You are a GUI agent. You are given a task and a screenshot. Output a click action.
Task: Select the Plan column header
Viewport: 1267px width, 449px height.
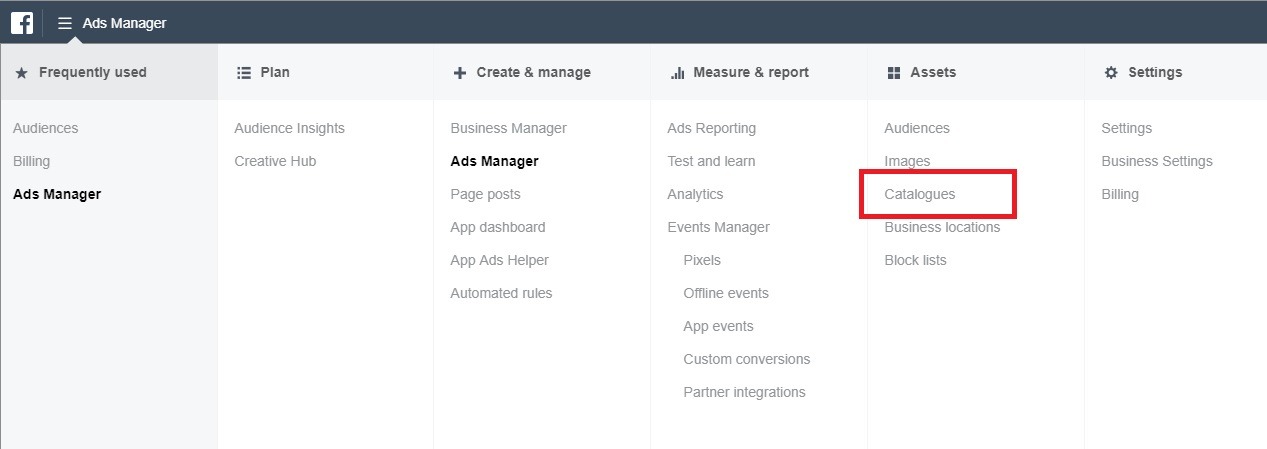pyautogui.click(x=325, y=72)
